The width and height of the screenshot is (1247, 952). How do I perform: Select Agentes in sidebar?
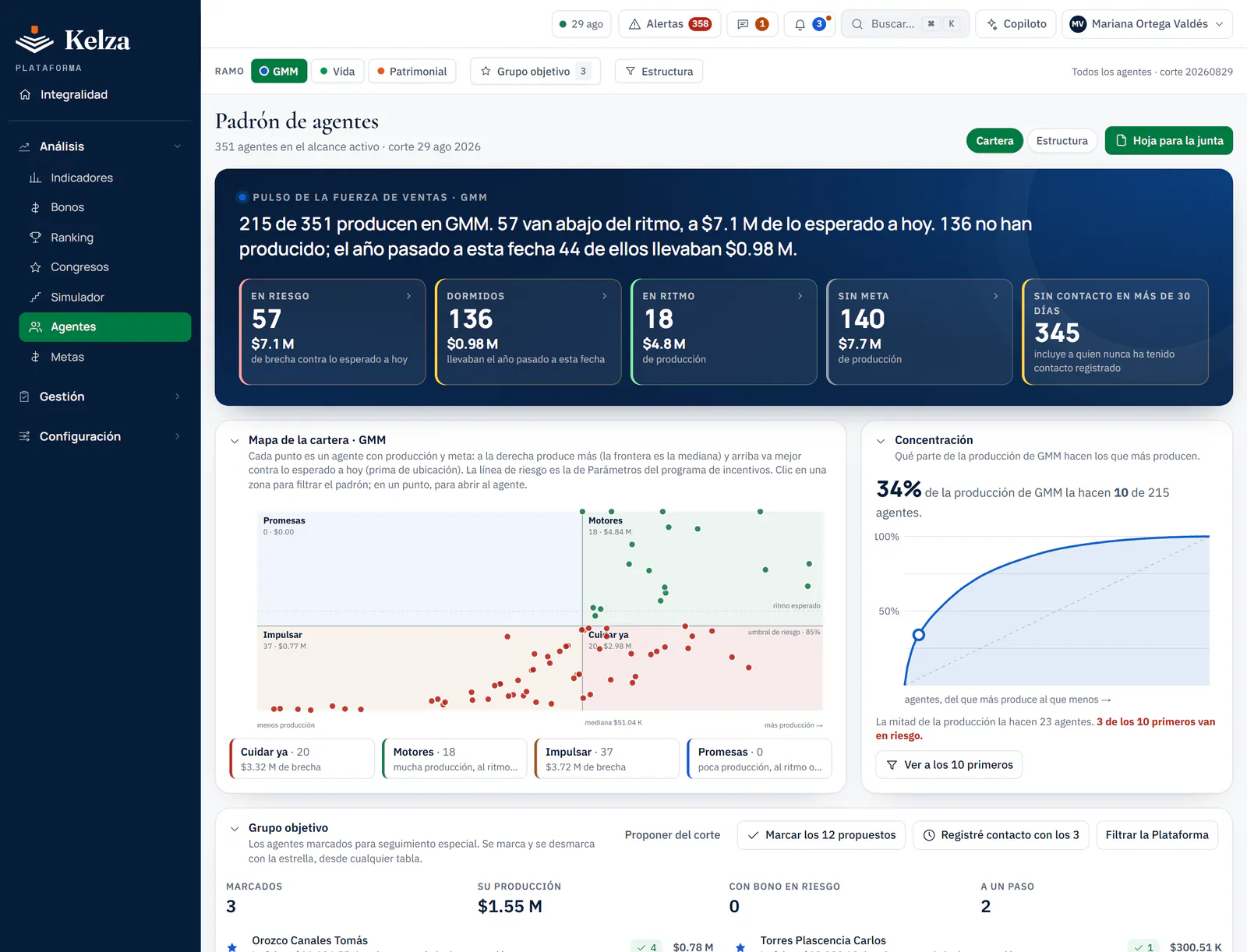(x=105, y=327)
